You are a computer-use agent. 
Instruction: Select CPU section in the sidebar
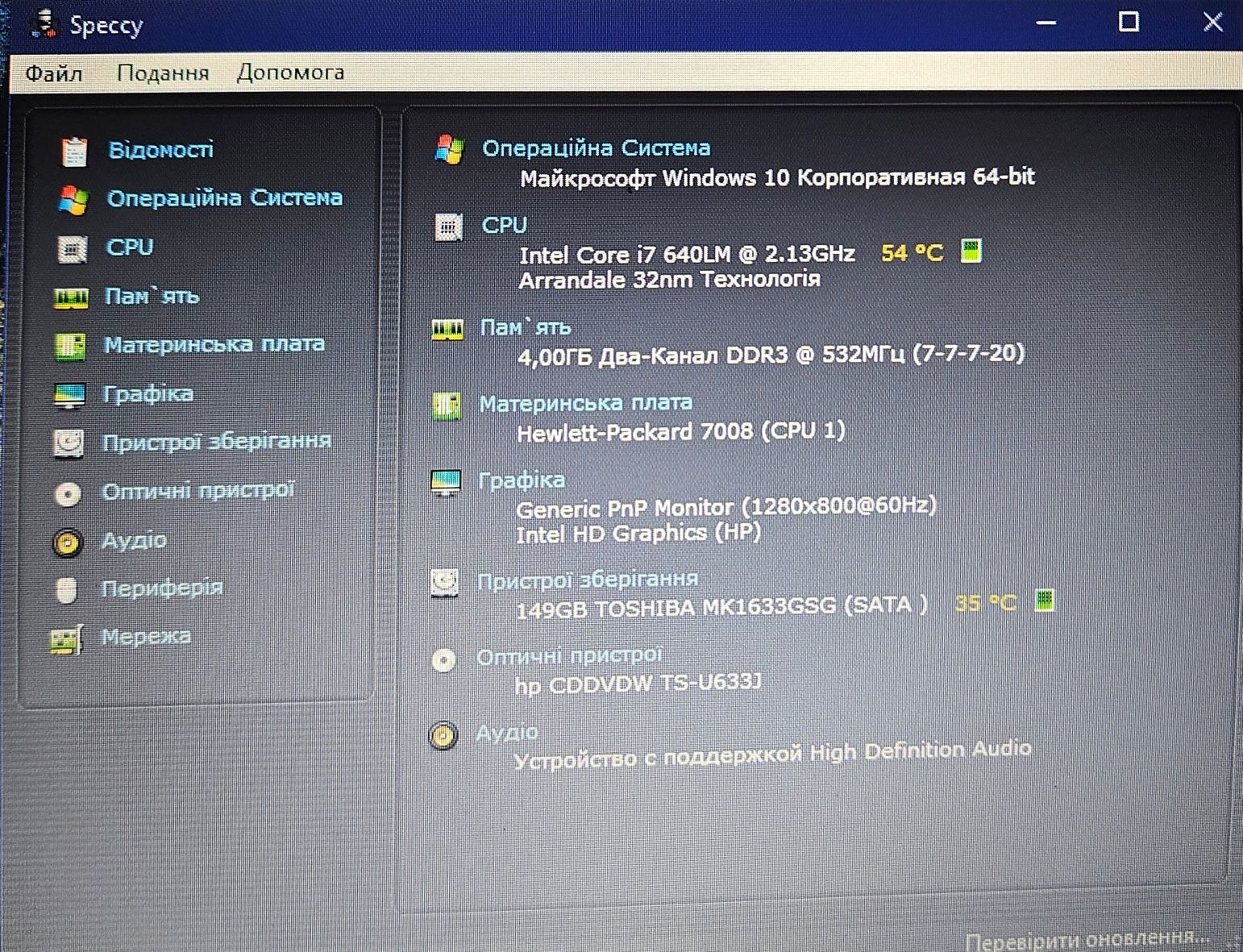point(130,247)
